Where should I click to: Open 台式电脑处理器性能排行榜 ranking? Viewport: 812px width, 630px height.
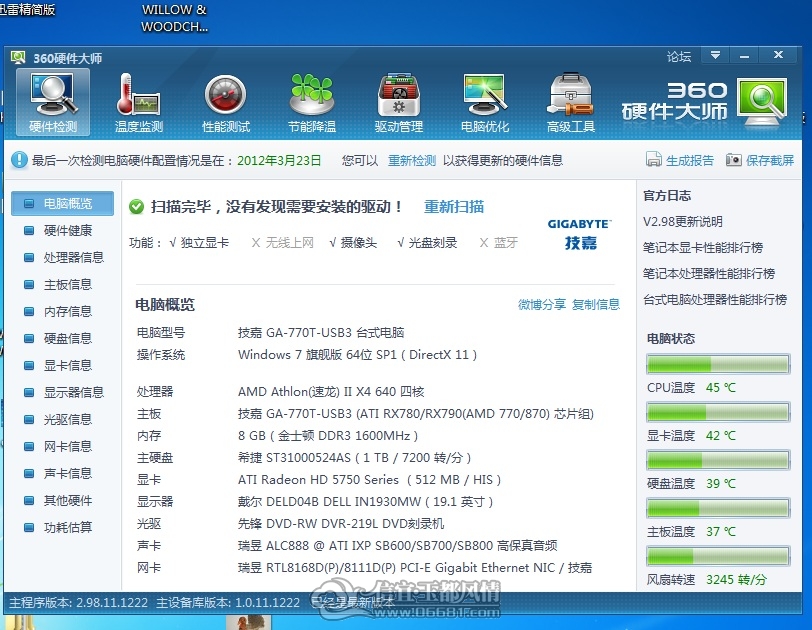715,299
